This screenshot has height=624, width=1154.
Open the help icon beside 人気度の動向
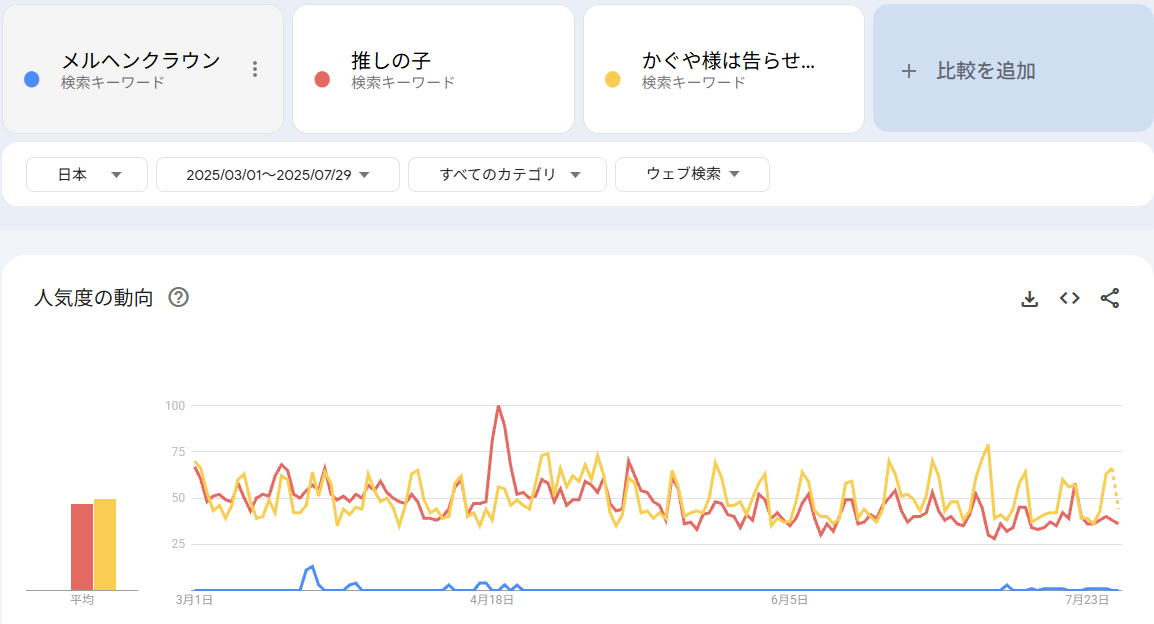179,297
